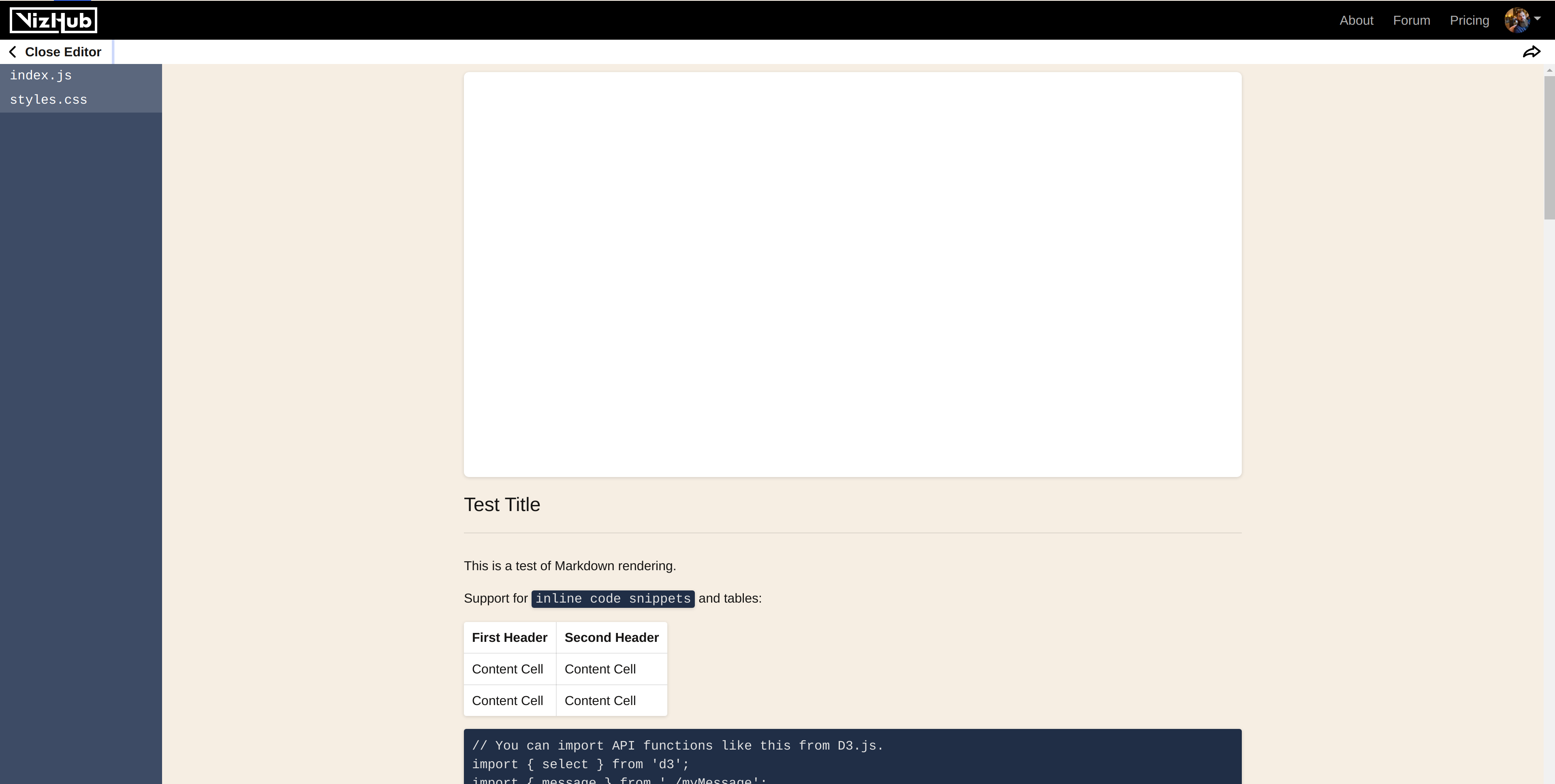1555x784 pixels.
Task: Open the Forum link
Action: [x=1411, y=21]
